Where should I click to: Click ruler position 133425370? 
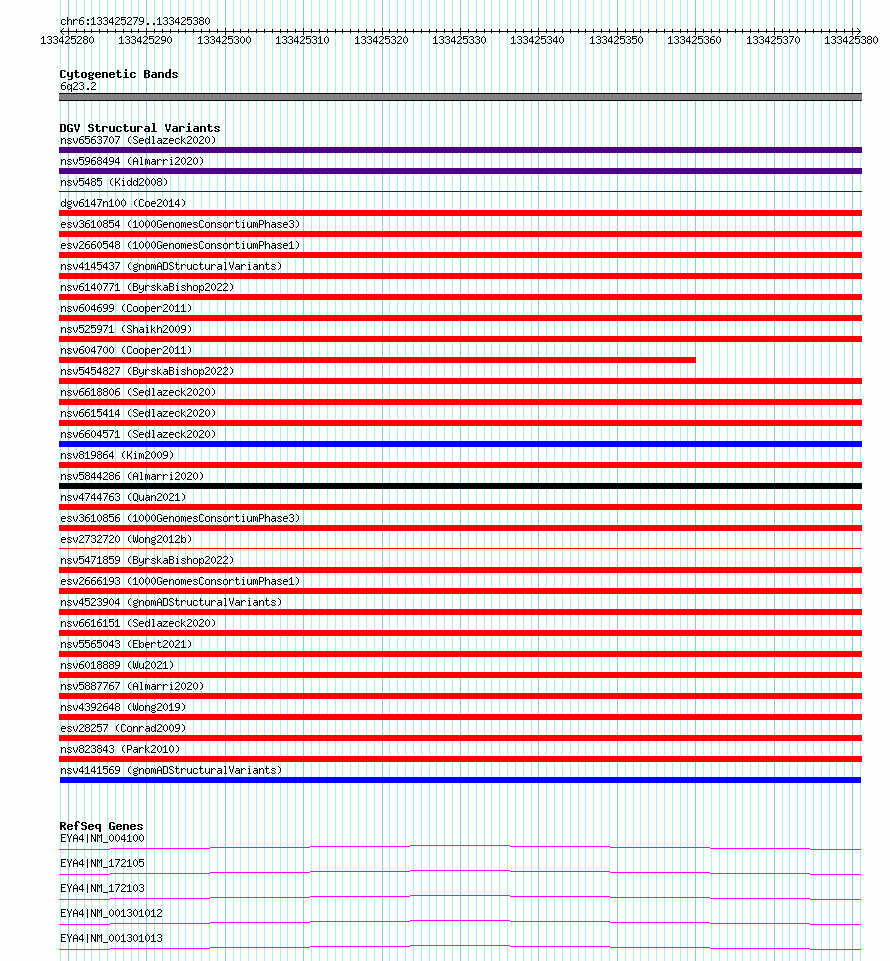[x=773, y=40]
